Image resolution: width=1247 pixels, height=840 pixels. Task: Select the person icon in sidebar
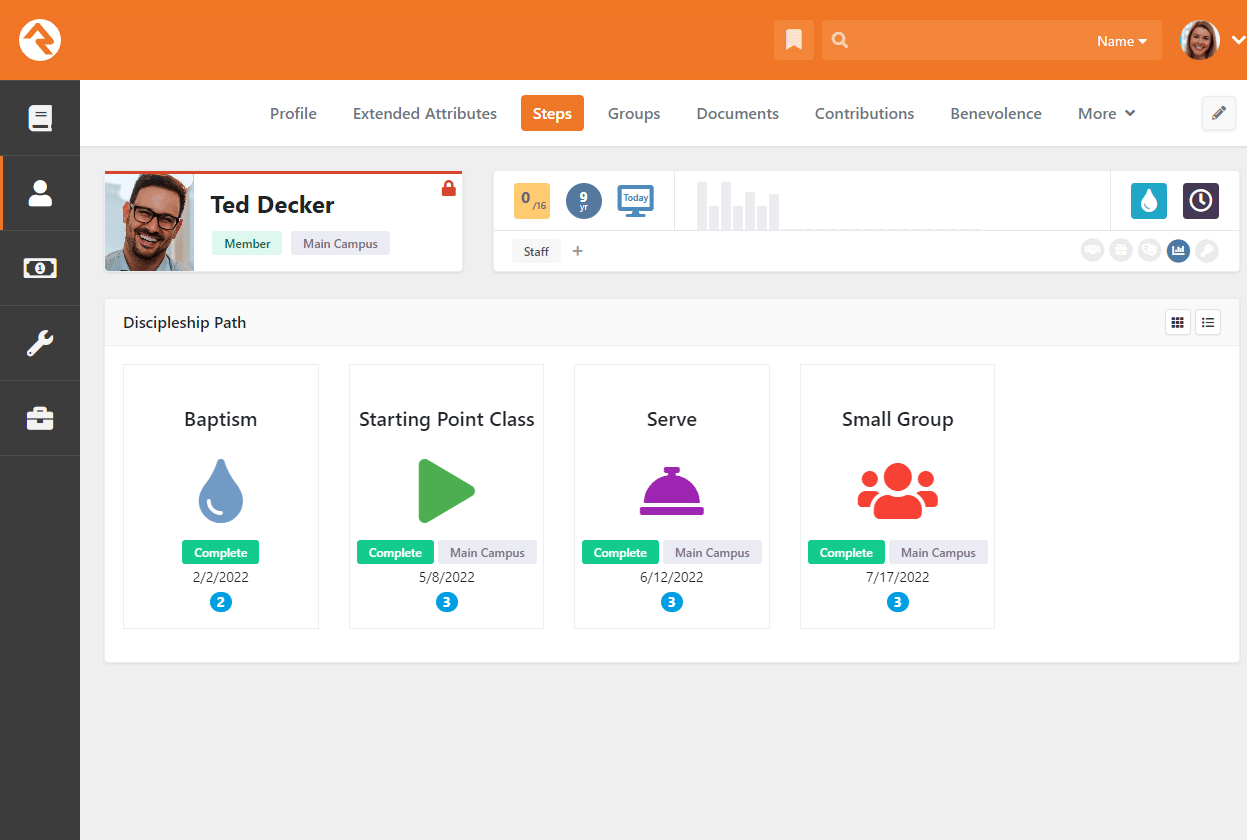[x=40, y=193]
